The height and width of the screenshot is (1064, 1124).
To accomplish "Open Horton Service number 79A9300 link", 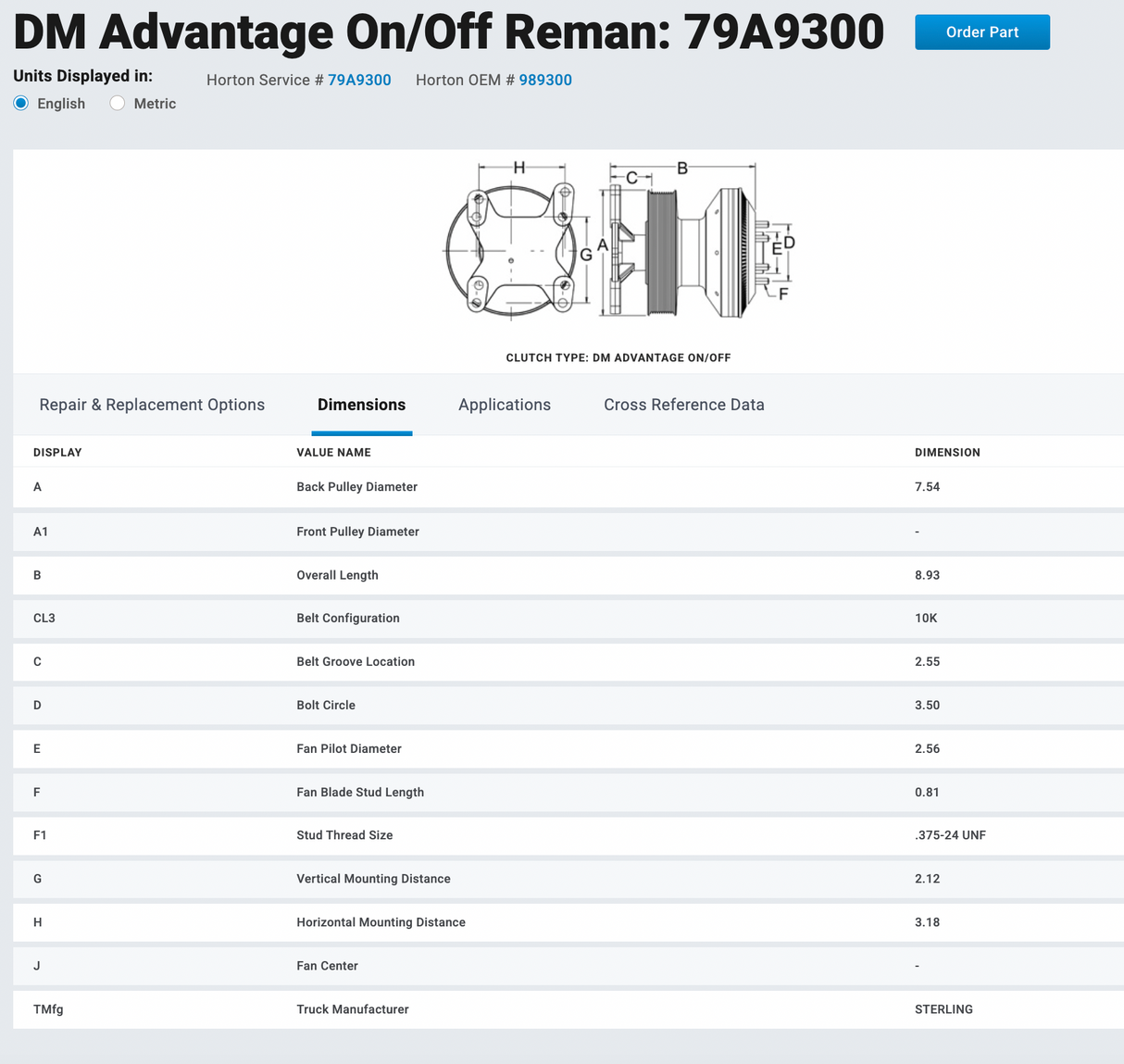I will [359, 81].
